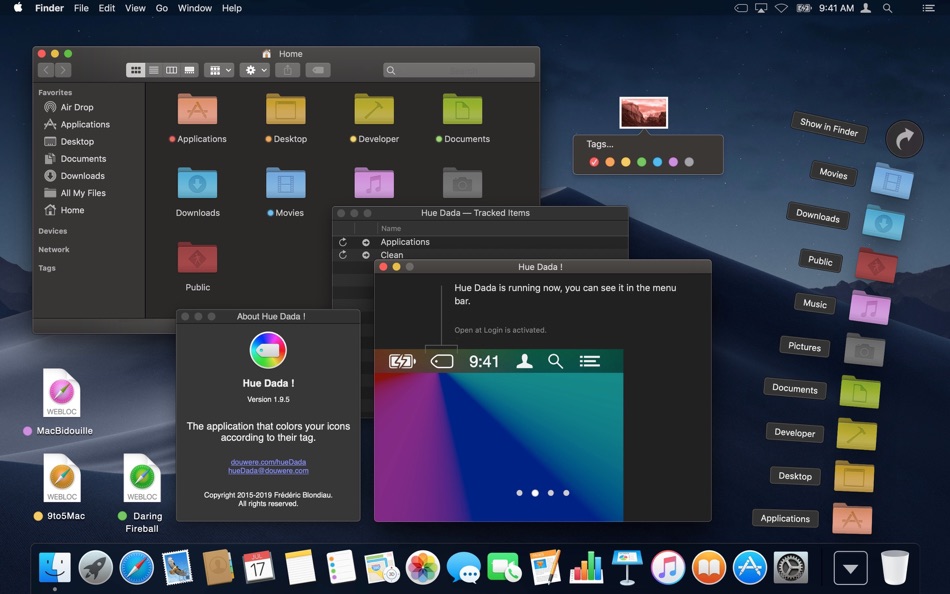Pick the purple tag color swatch

673,162
